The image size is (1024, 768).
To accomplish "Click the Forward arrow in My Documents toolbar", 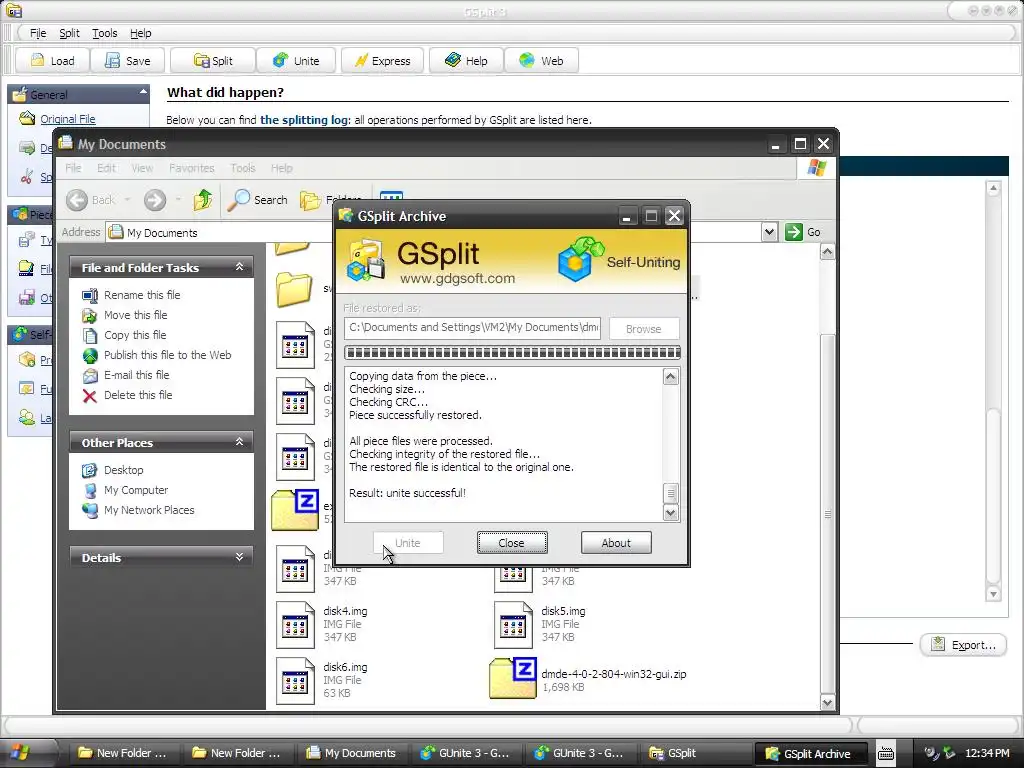I will pos(155,200).
